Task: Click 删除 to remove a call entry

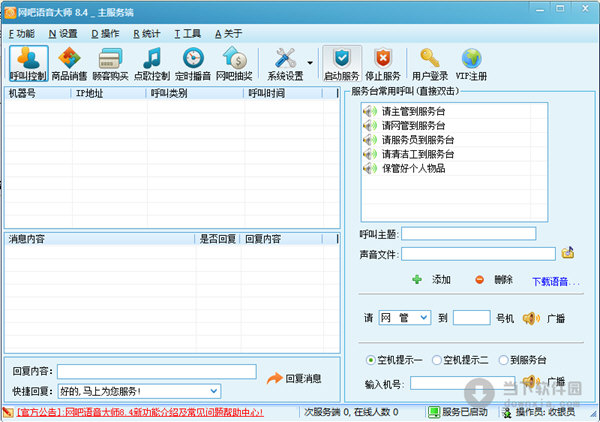Action: [494, 280]
